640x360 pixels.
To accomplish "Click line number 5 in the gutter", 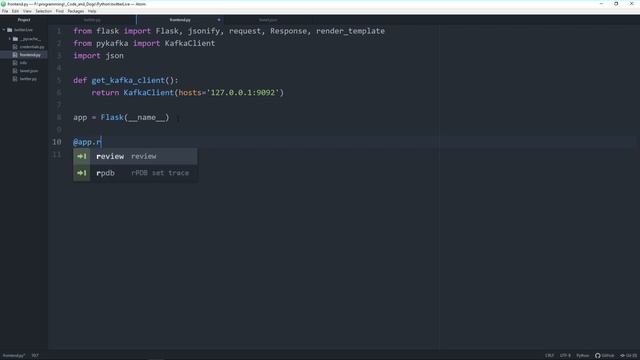I will [59, 80].
